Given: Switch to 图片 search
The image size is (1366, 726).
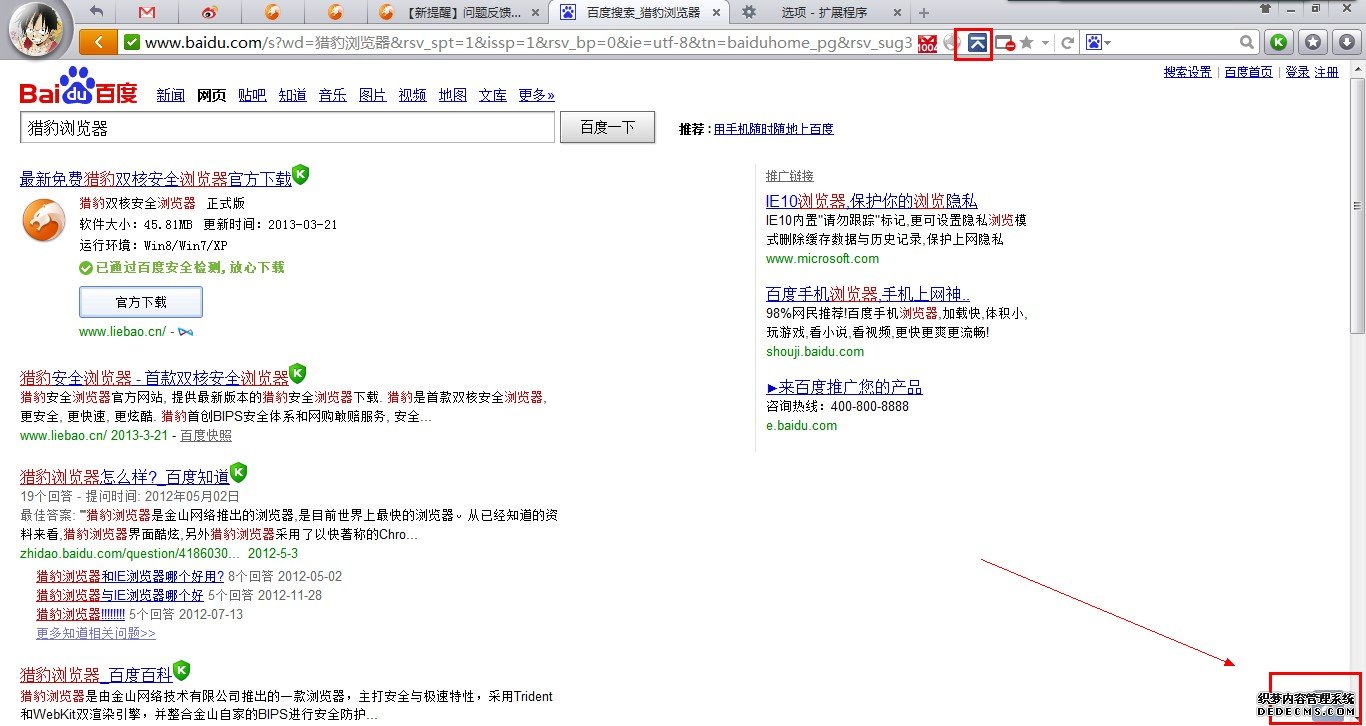Looking at the screenshot, I should (x=373, y=95).
